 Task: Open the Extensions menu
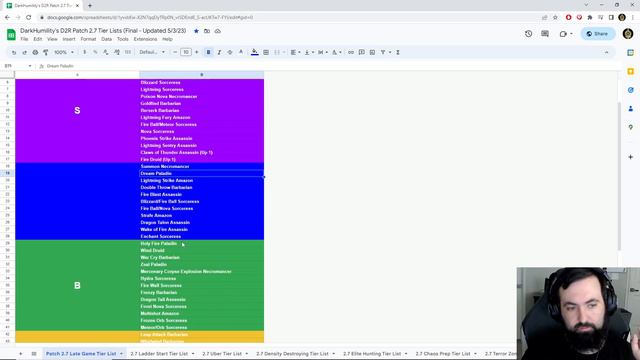(x=145, y=39)
